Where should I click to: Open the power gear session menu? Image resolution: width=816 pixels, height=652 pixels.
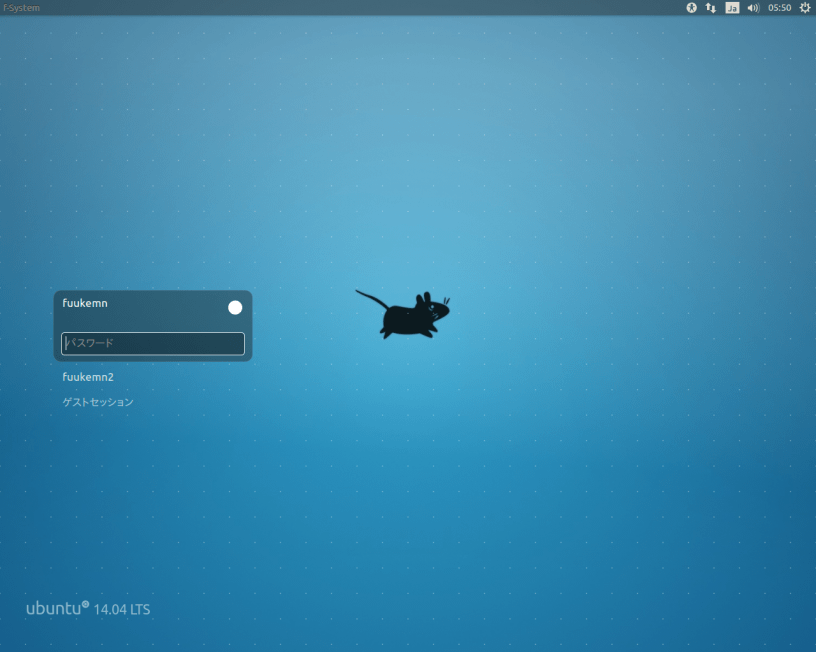[x=805, y=8]
